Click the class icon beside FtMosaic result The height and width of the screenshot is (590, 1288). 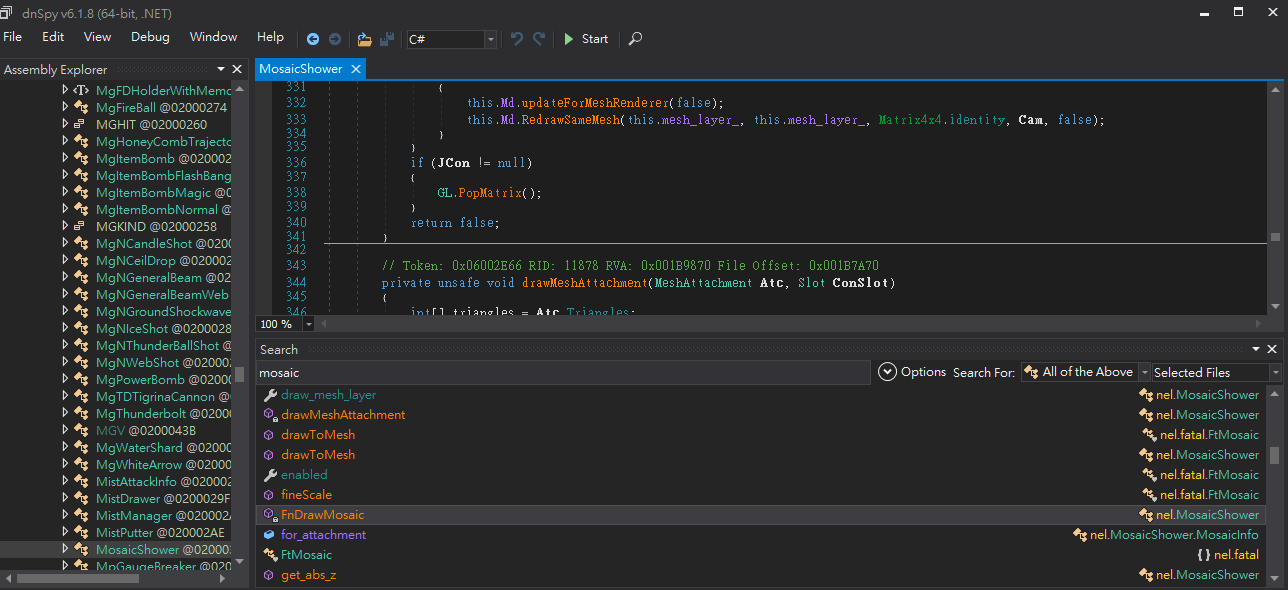coord(269,555)
